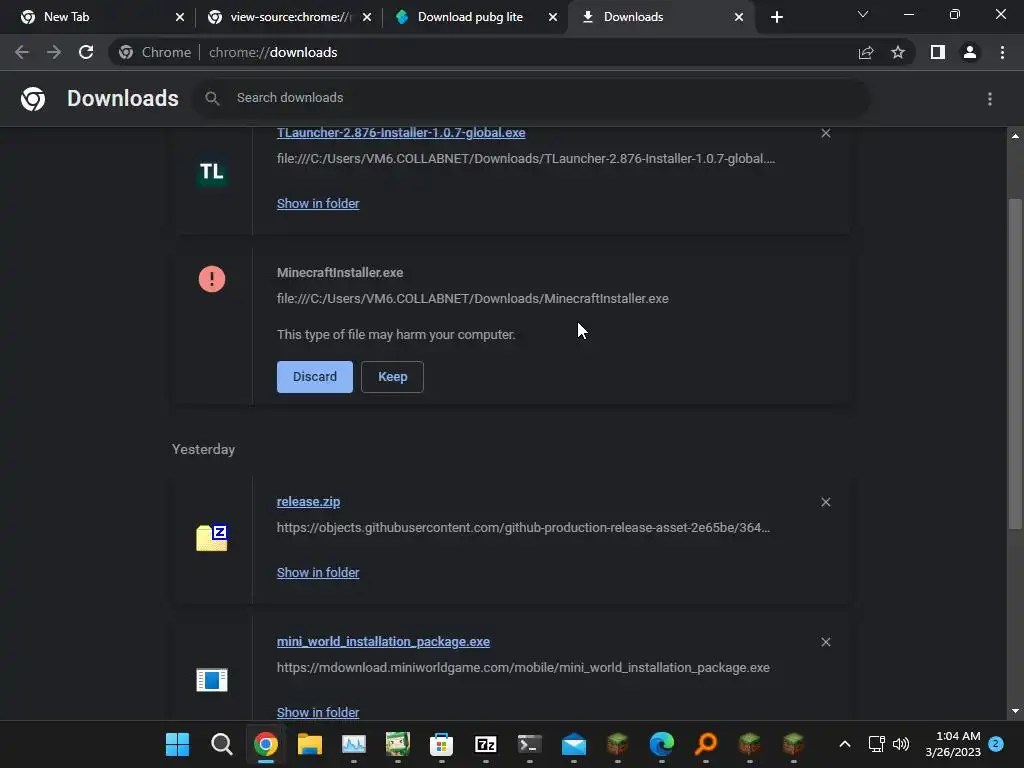
Task: Click the githubusercontent.com download URL text
Action: pyautogui.click(x=523, y=528)
